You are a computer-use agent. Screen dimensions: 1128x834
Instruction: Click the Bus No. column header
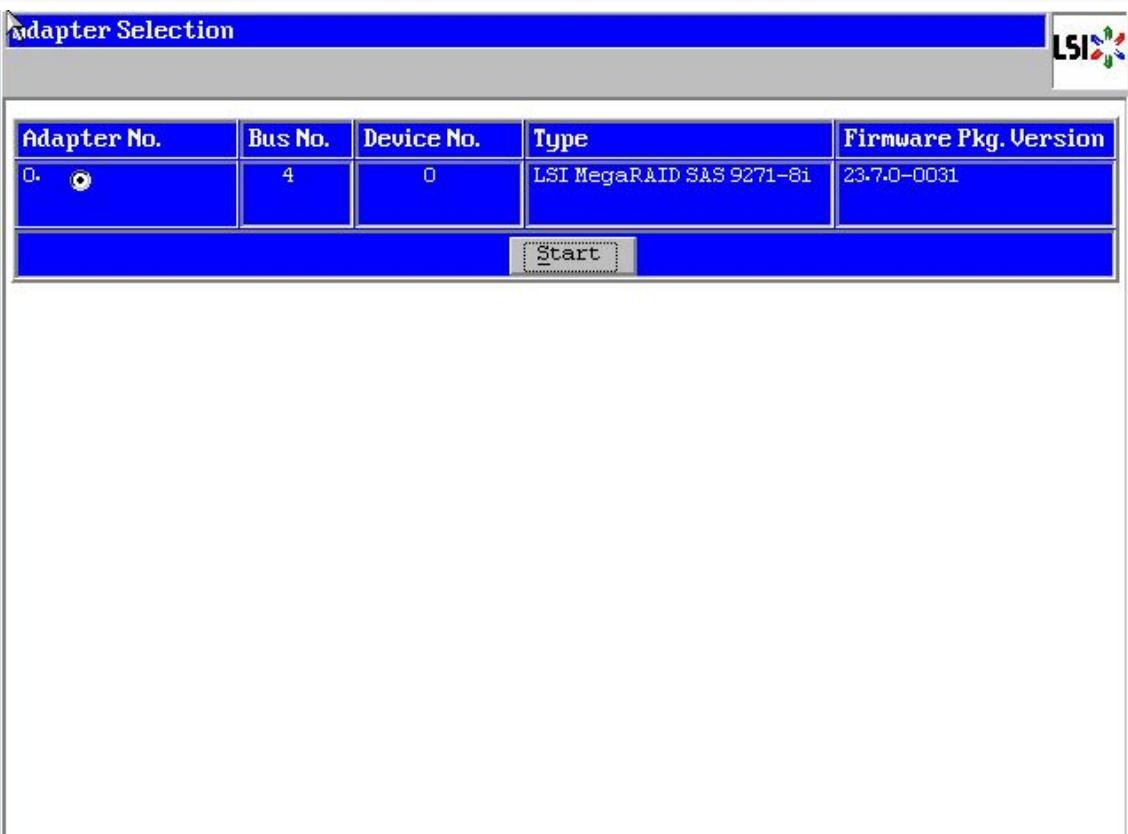point(296,139)
